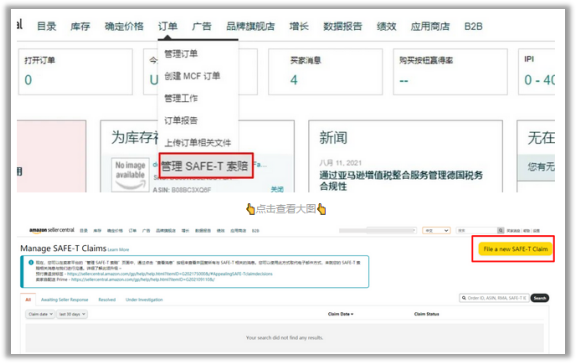Open the AppealingSAFE-Tclaimdecisions help URL
This screenshot has width=577, height=363.
[170, 274]
